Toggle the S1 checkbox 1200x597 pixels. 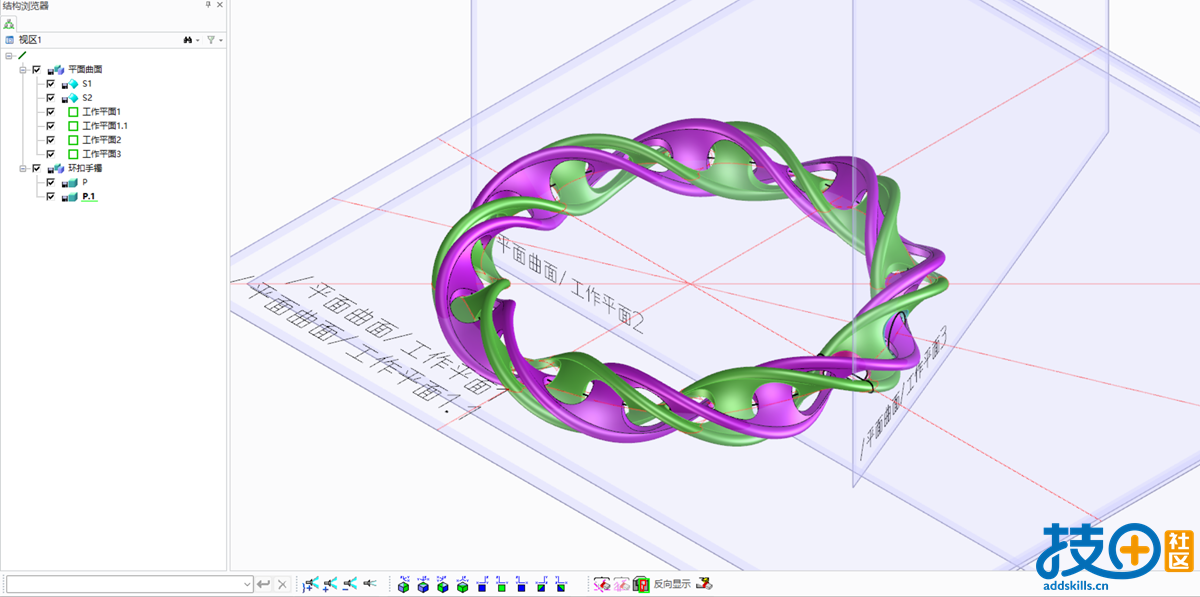[50, 84]
